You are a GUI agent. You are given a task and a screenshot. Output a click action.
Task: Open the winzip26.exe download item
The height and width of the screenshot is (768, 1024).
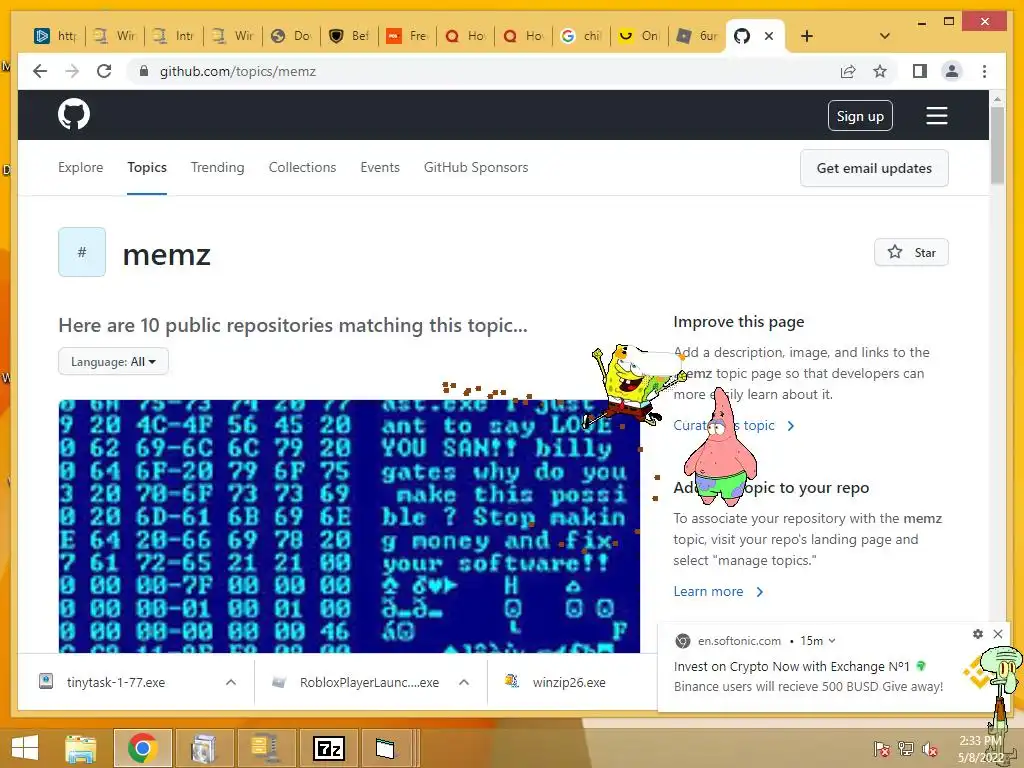tap(569, 682)
